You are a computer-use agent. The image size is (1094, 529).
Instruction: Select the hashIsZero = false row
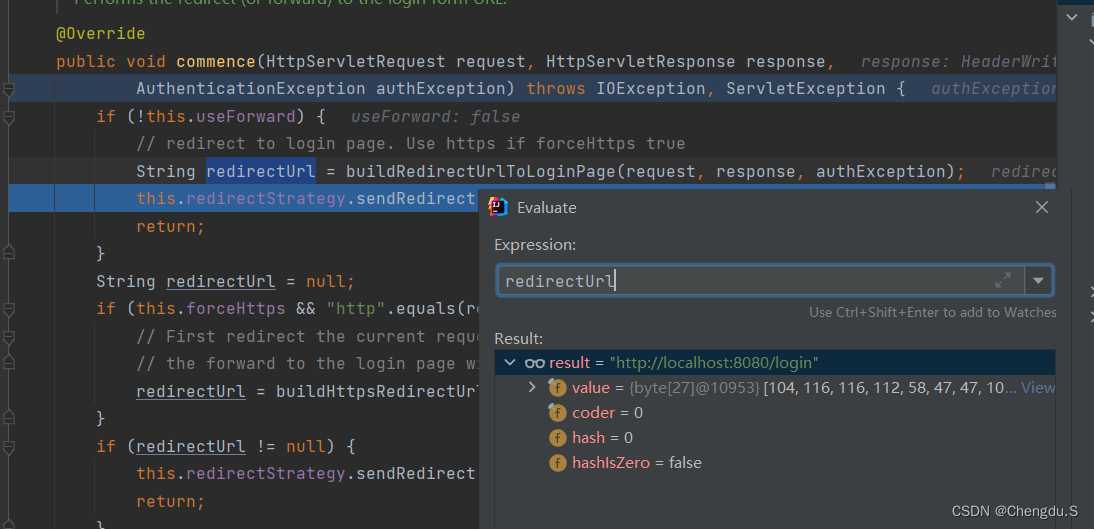(774, 463)
